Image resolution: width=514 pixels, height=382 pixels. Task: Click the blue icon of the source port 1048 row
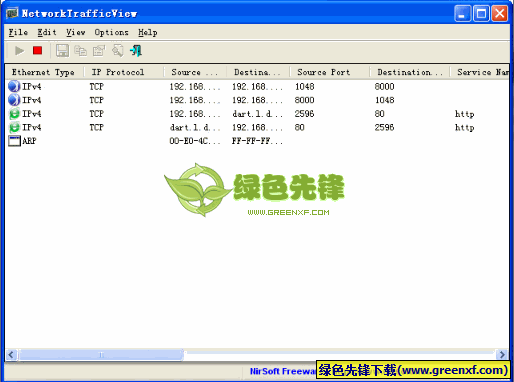(14, 86)
